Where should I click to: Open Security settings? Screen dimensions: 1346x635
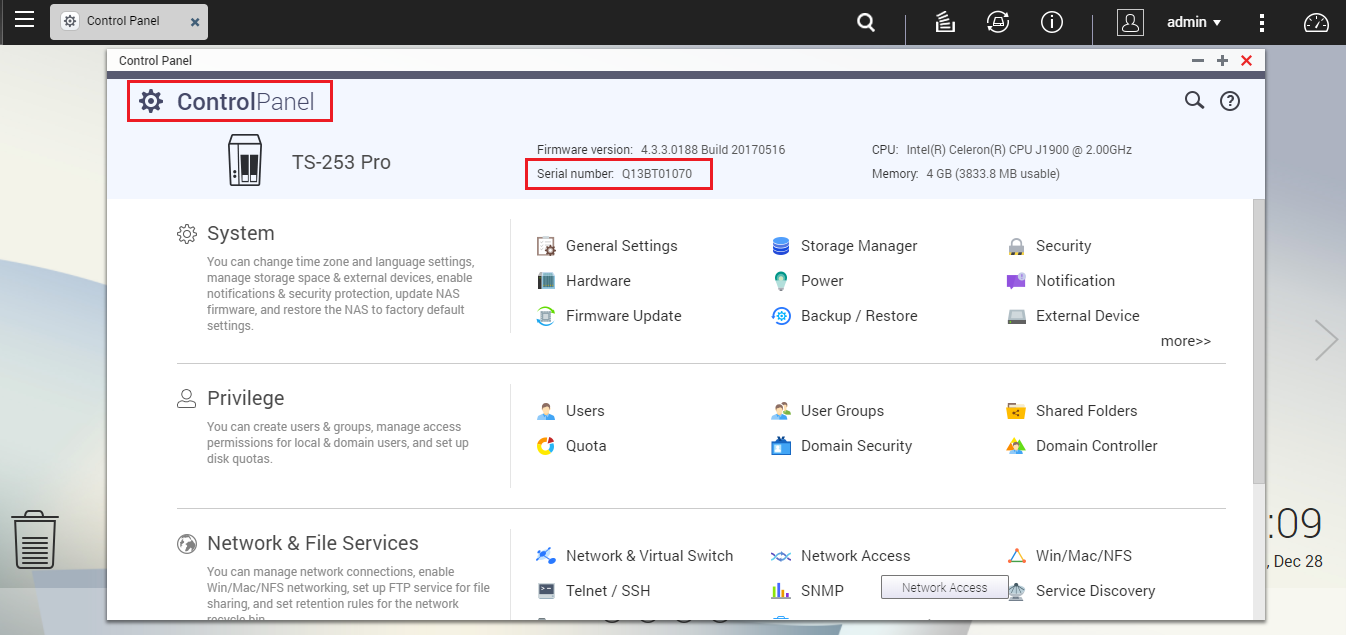coord(1049,246)
